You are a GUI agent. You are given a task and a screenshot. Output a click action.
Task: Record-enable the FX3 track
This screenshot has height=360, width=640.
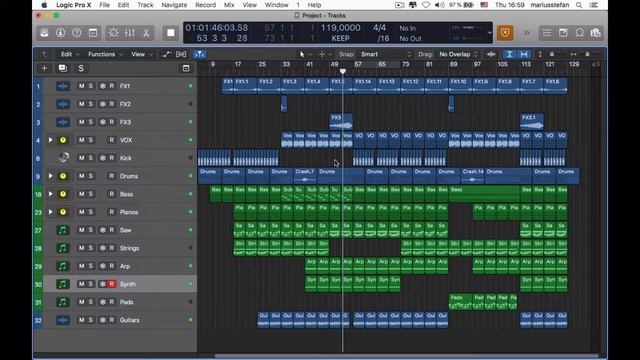tap(111, 122)
